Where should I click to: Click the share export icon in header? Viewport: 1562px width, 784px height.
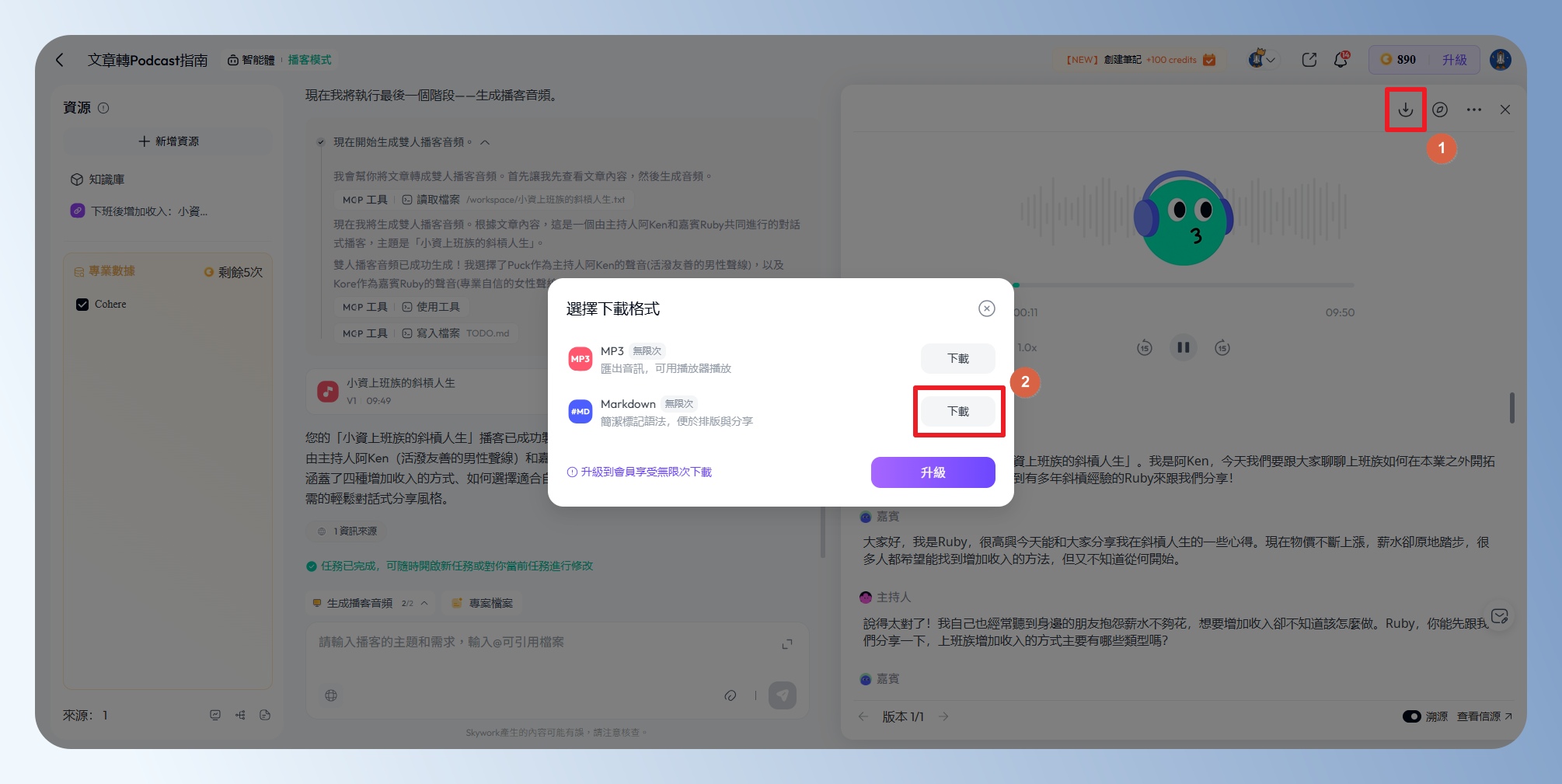click(x=1309, y=60)
